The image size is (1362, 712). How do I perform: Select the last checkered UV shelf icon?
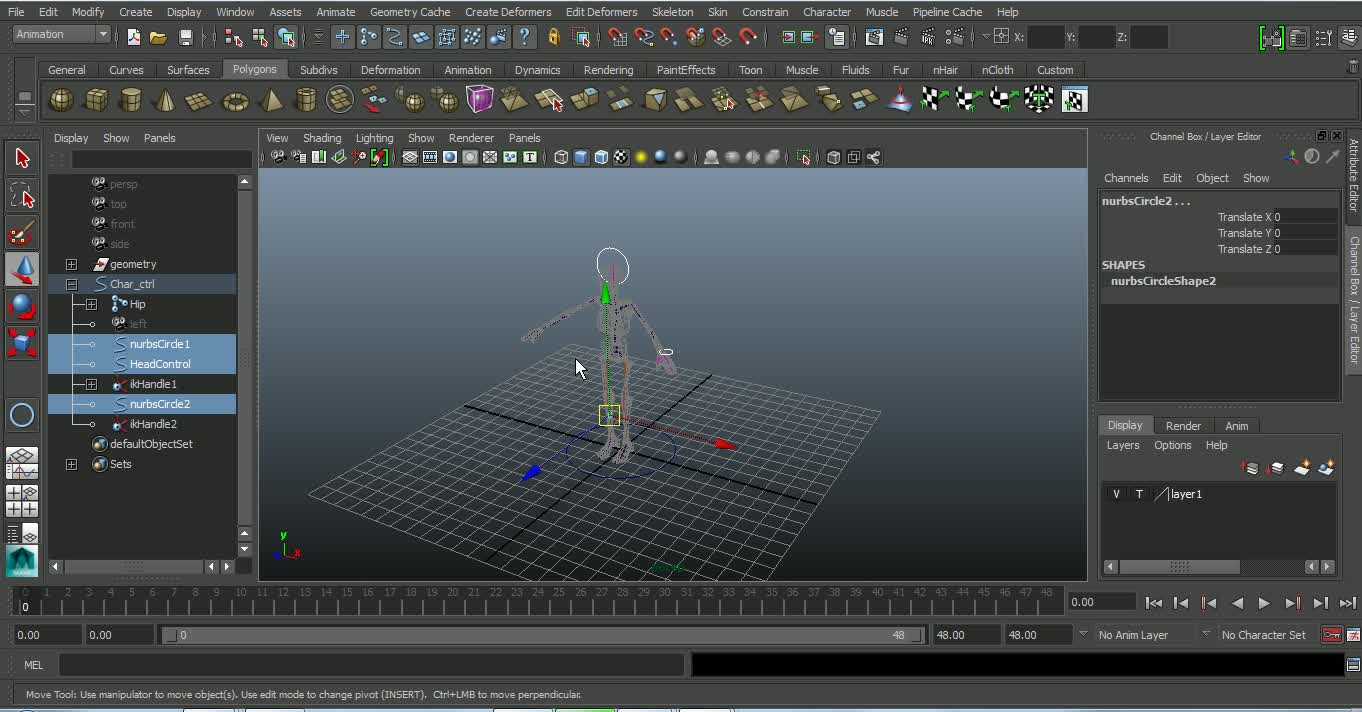click(1074, 100)
